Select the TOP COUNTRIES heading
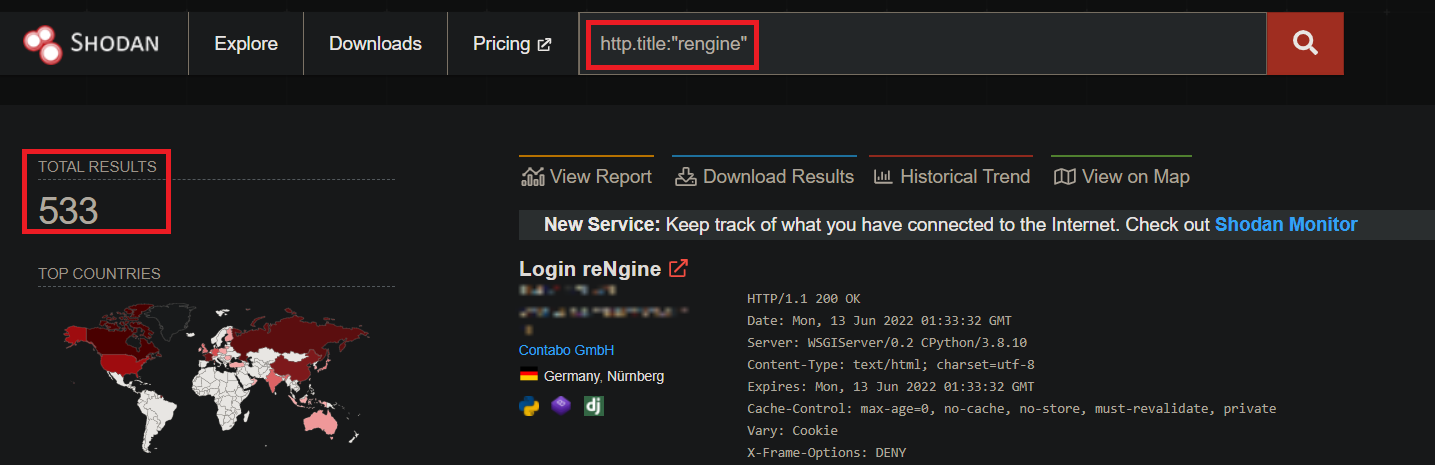The width and height of the screenshot is (1435, 465). click(x=99, y=274)
